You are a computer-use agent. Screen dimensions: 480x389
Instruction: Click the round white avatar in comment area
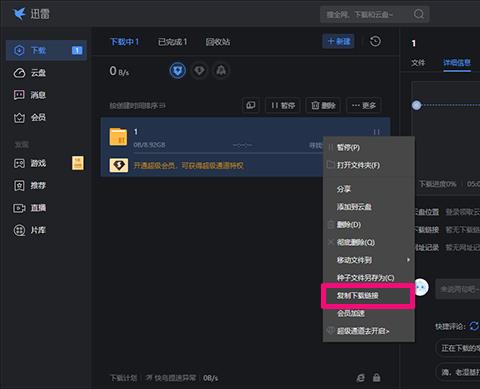421,287
